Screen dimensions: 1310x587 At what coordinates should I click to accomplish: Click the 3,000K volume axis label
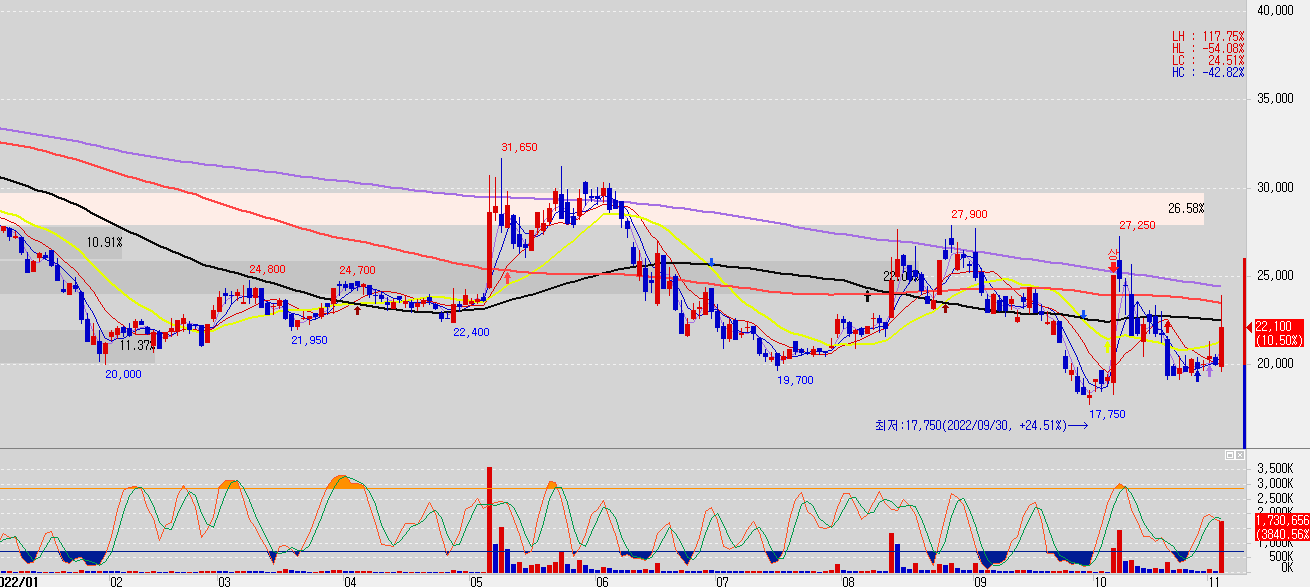click(x=1276, y=483)
